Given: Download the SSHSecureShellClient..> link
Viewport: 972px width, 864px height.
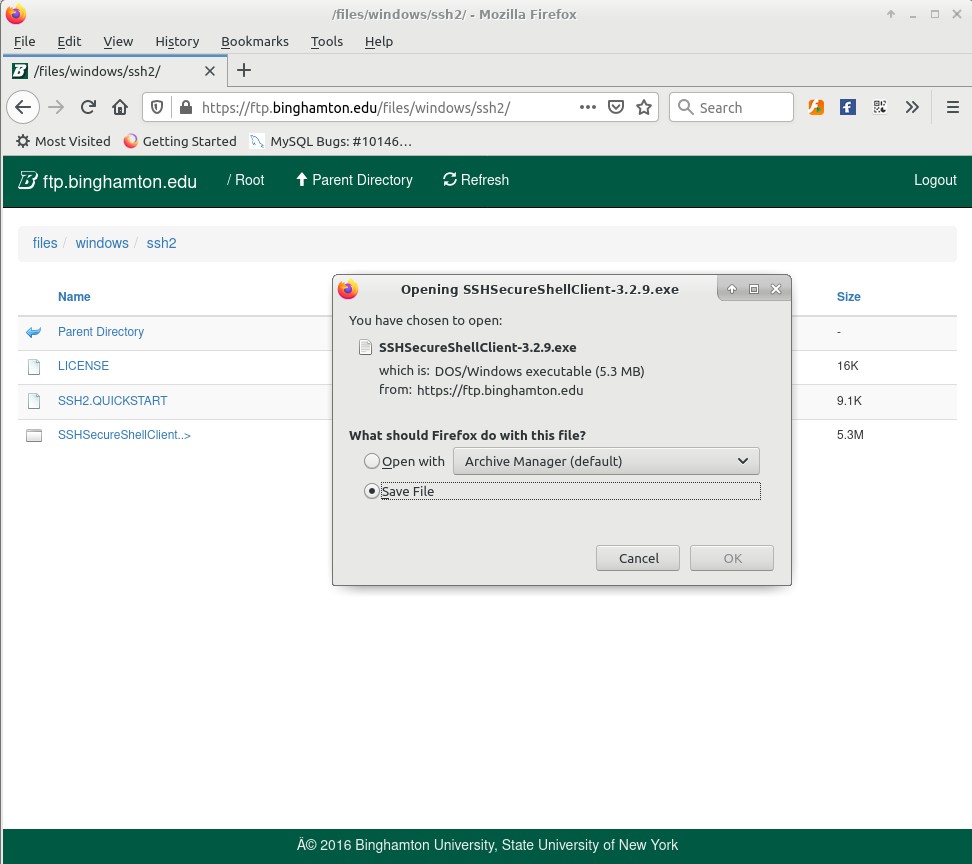Looking at the screenshot, I should [x=124, y=435].
